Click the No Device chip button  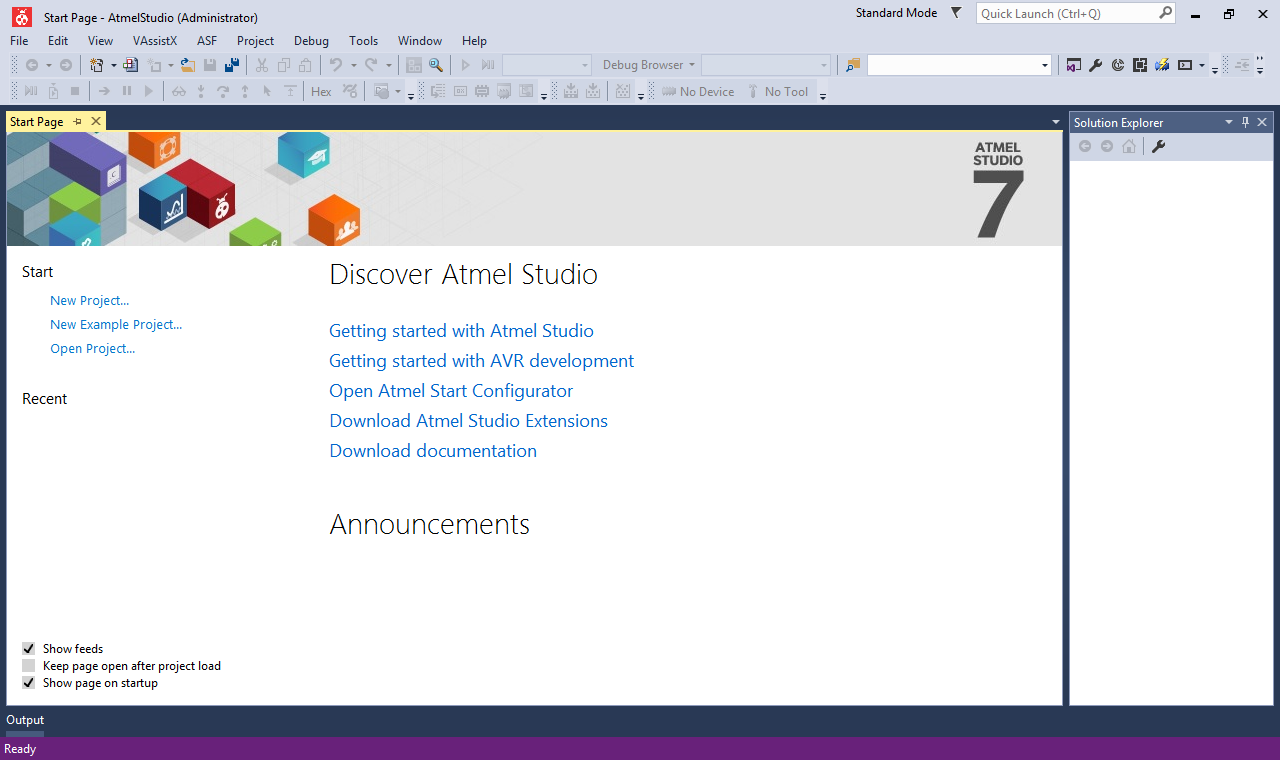click(x=698, y=91)
